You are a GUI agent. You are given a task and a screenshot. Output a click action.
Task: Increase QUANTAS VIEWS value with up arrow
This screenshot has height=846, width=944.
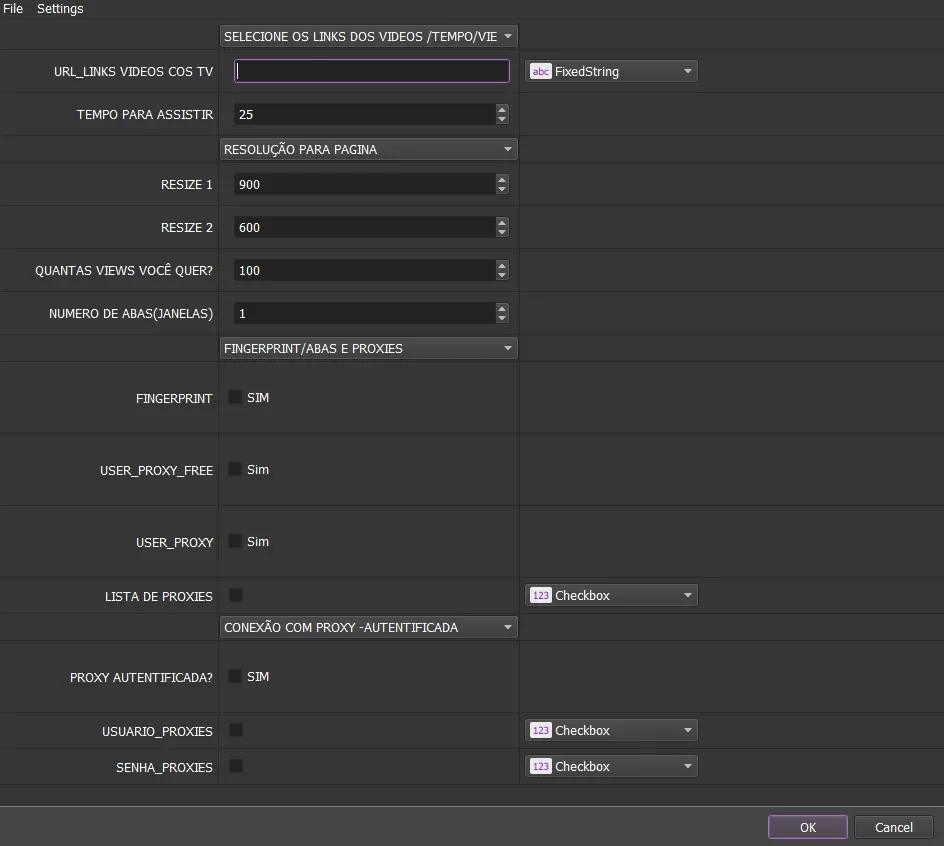(x=502, y=266)
